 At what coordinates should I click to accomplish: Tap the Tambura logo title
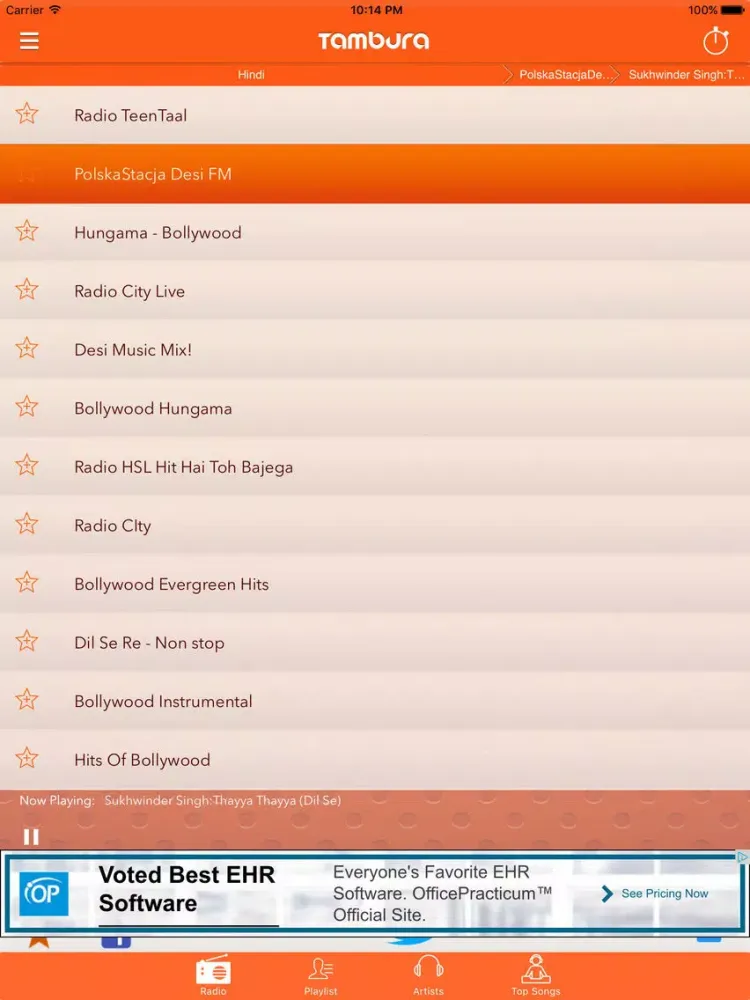click(374, 41)
